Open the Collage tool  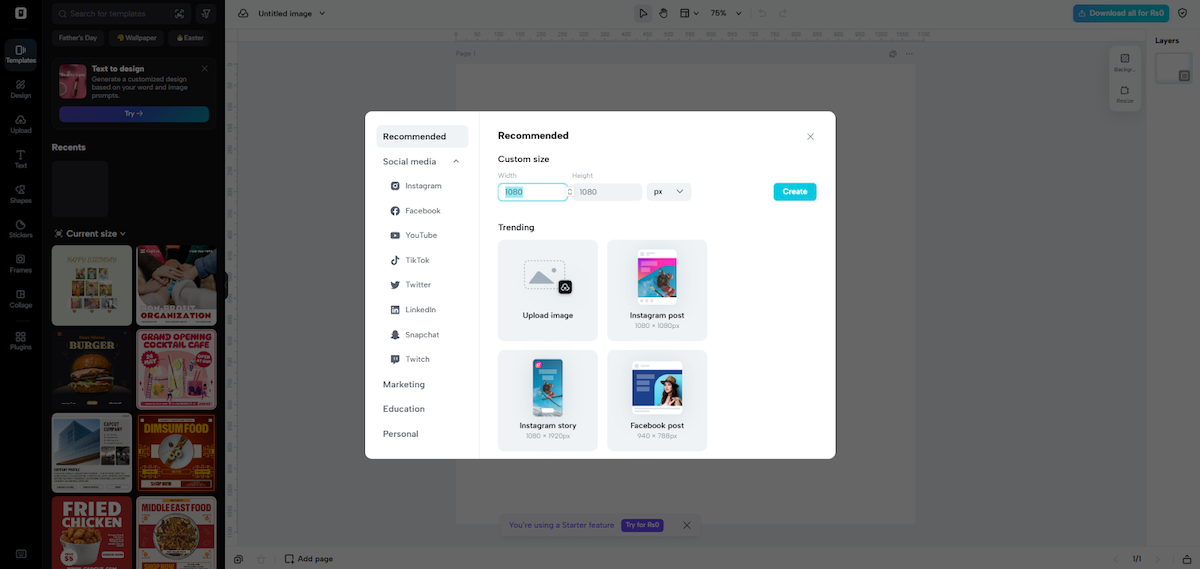20,299
